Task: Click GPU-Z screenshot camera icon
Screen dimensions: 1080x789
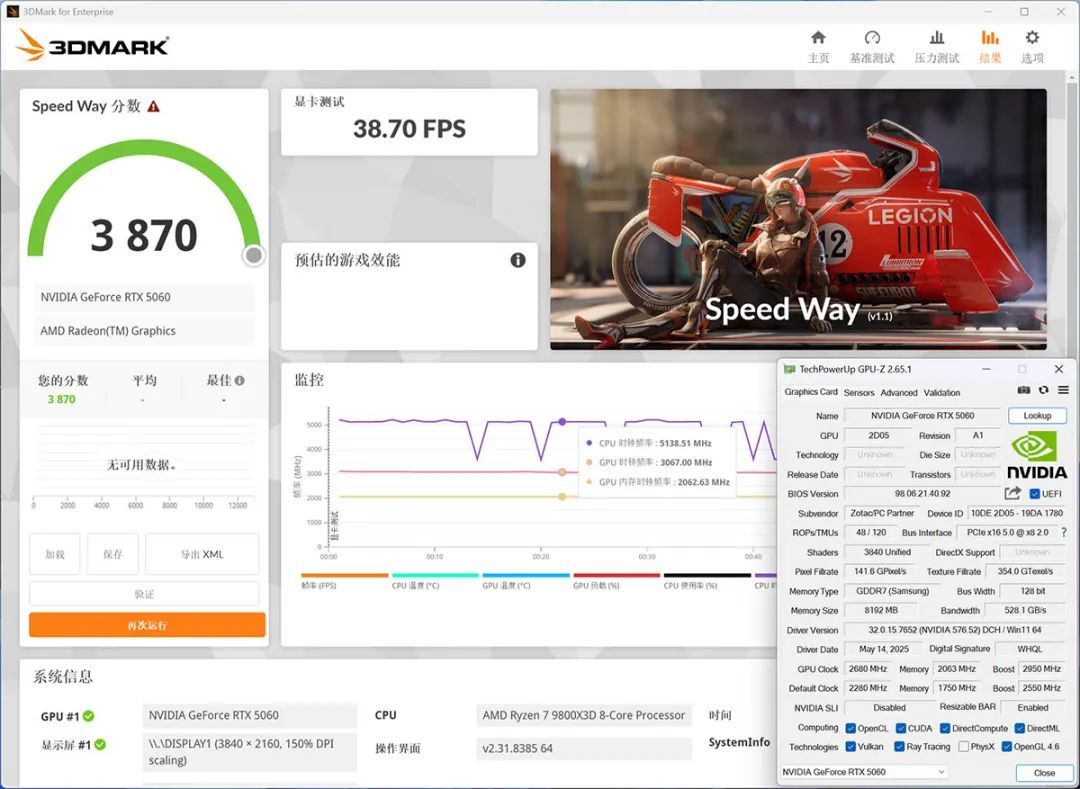Action: (1024, 390)
